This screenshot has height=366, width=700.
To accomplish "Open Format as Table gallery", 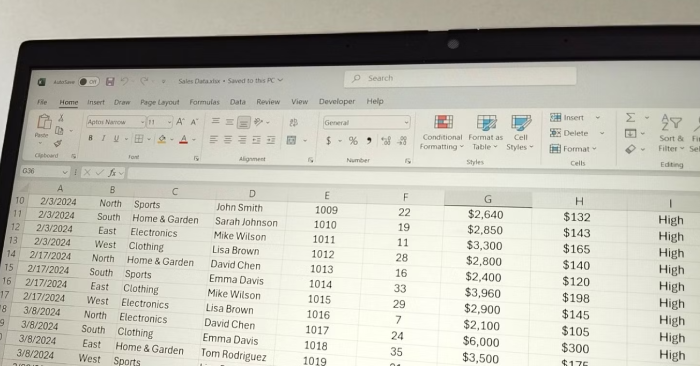I will tap(485, 133).
